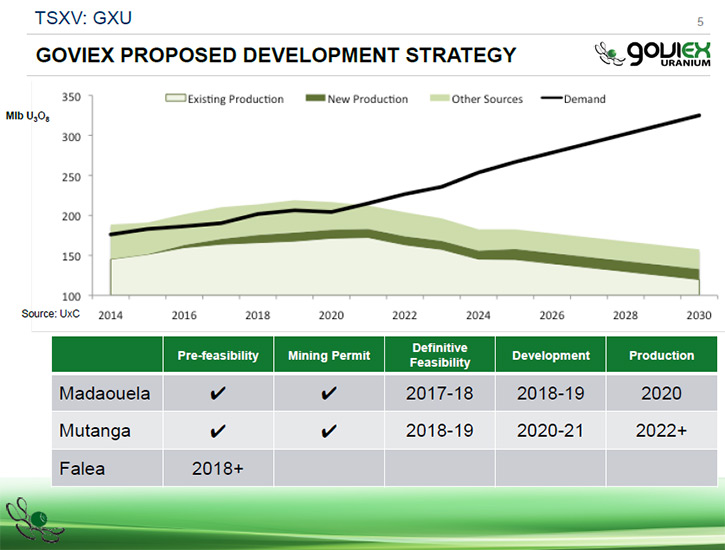
Task: Click Mutanga Production value 2022+
Action: (x=662, y=431)
